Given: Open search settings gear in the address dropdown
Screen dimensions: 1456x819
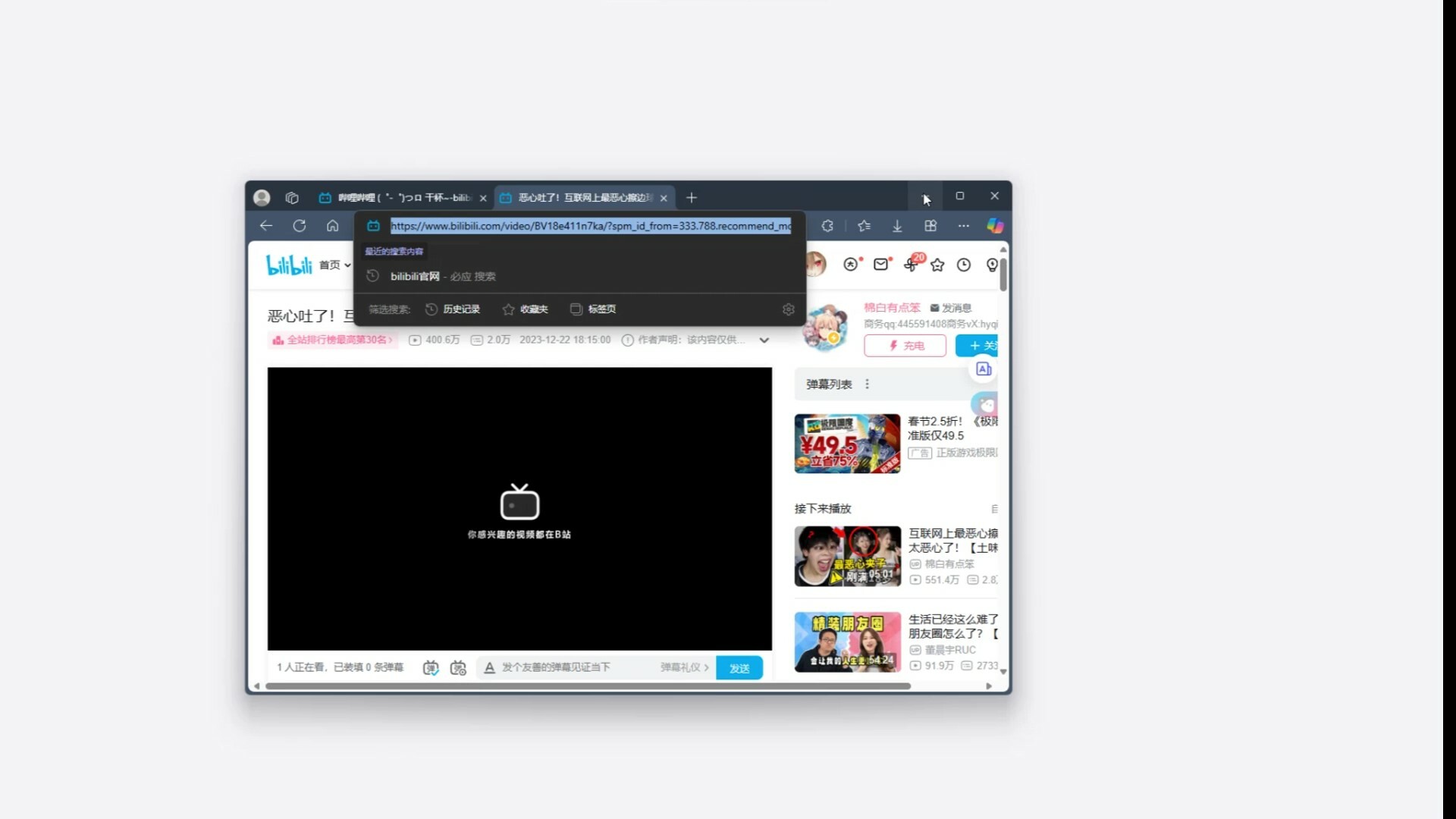Looking at the screenshot, I should [789, 309].
